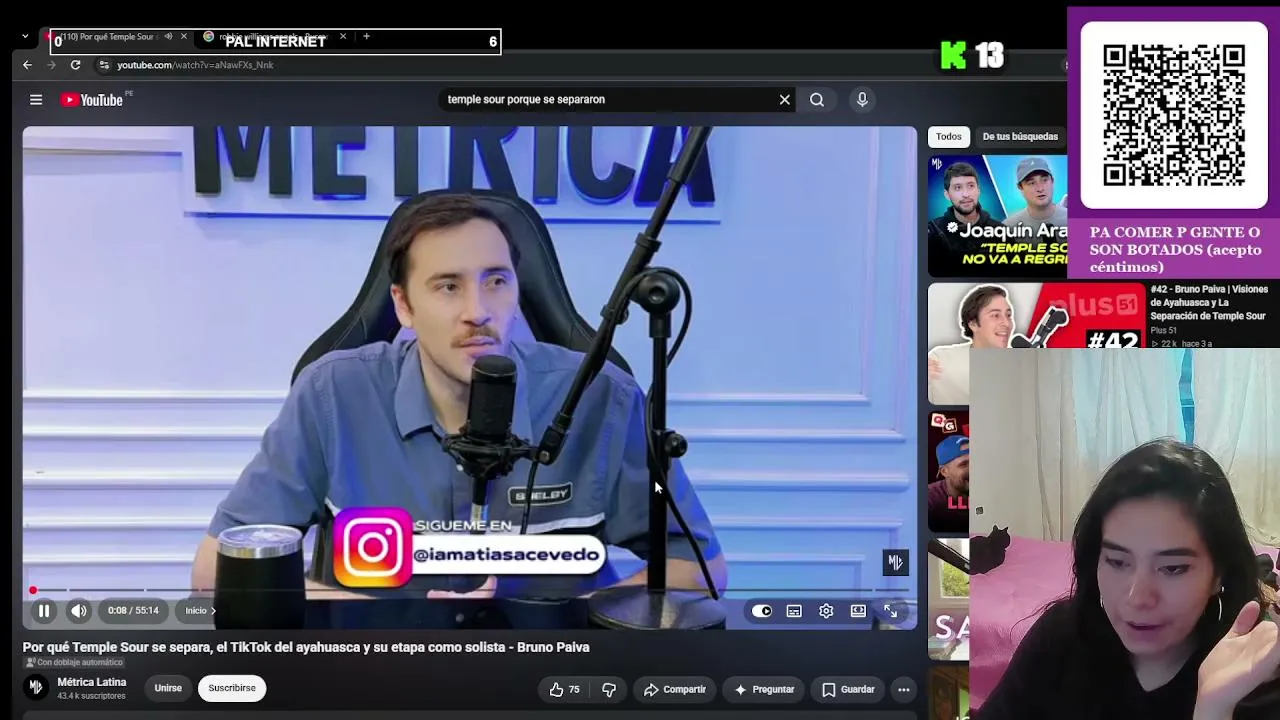Screen dimensions: 1280x720
Task: Open player settings gear
Action: click(826, 611)
